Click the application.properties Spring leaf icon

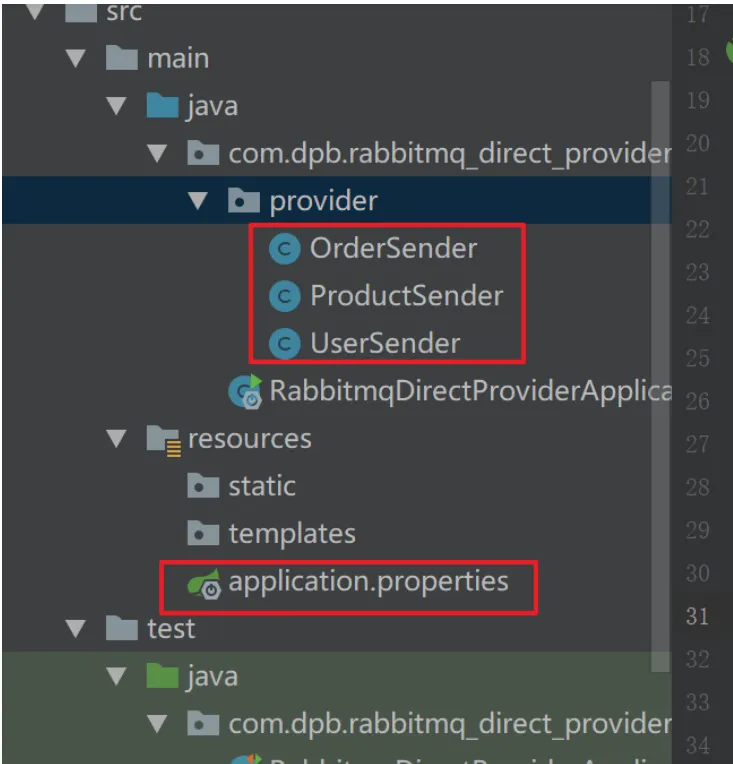(x=204, y=583)
